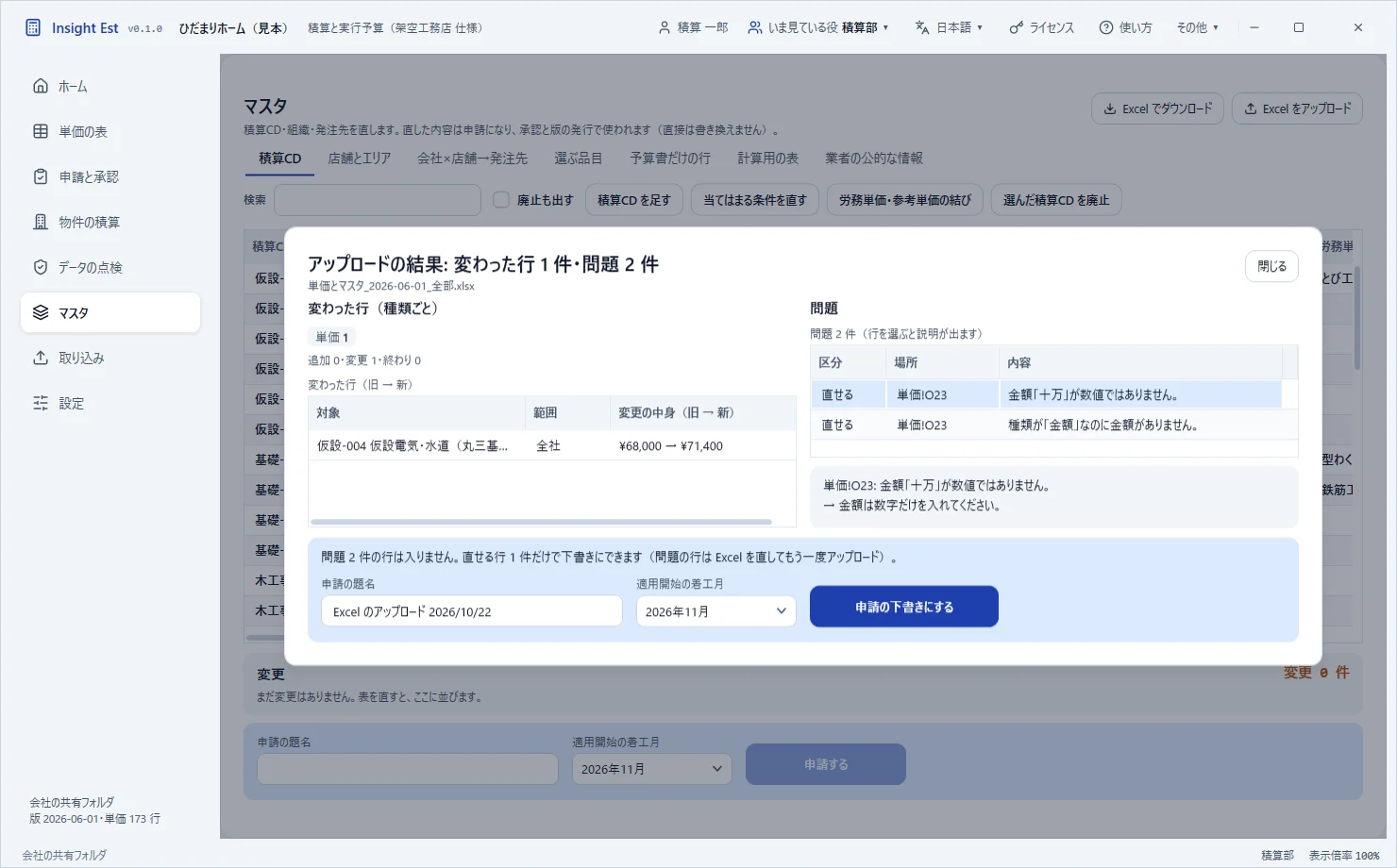This screenshot has height=868, width=1397.
Task: Open the 会社×店舗→発注先 tab
Action: 473,159
